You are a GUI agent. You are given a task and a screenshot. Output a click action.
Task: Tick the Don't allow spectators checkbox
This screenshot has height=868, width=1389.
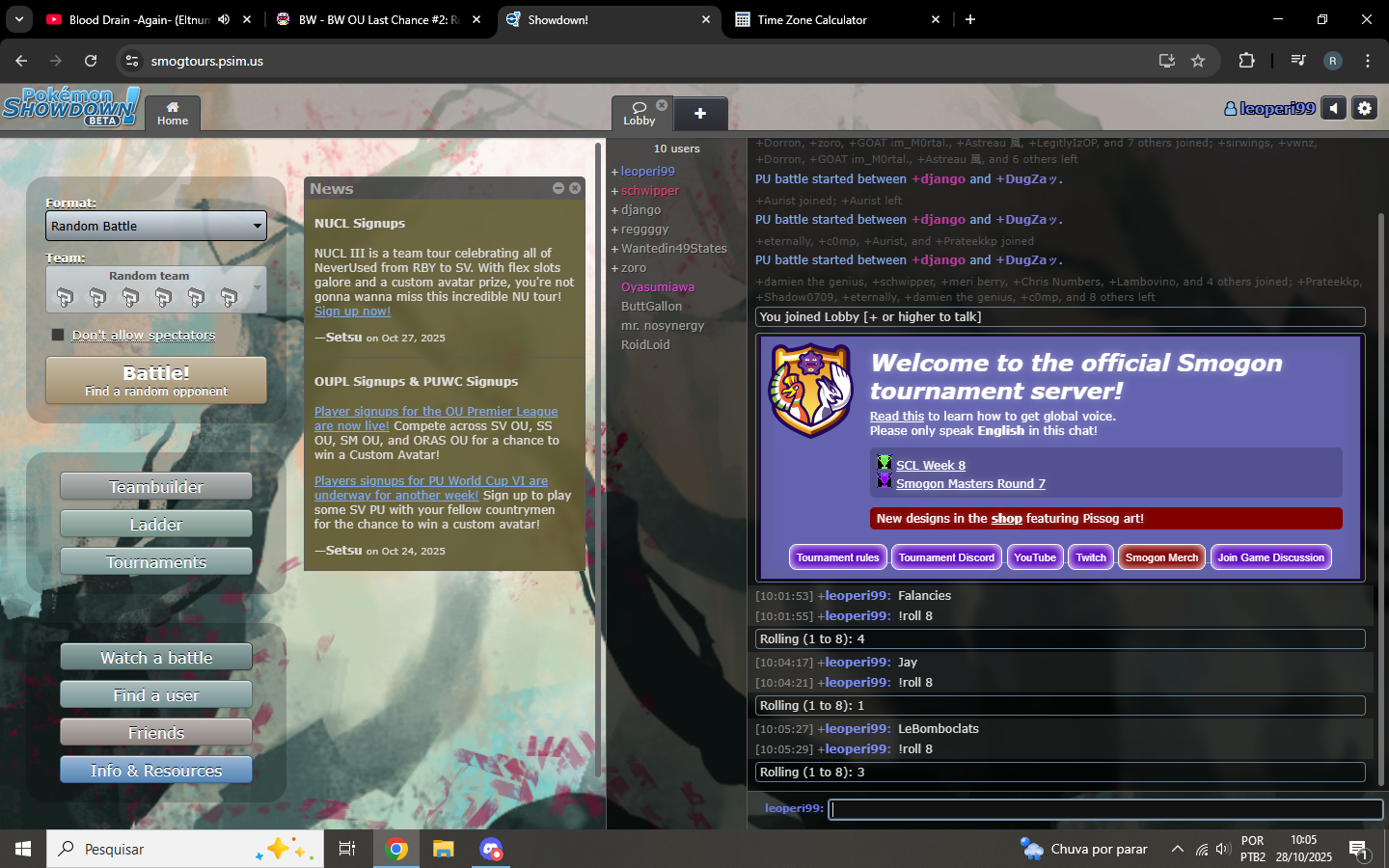pyautogui.click(x=58, y=335)
